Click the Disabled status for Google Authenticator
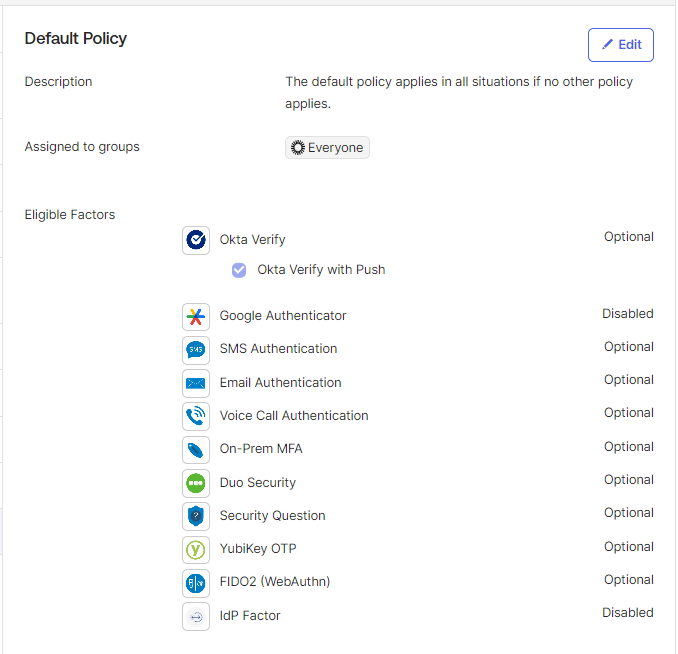This screenshot has width=678, height=654. (x=627, y=314)
